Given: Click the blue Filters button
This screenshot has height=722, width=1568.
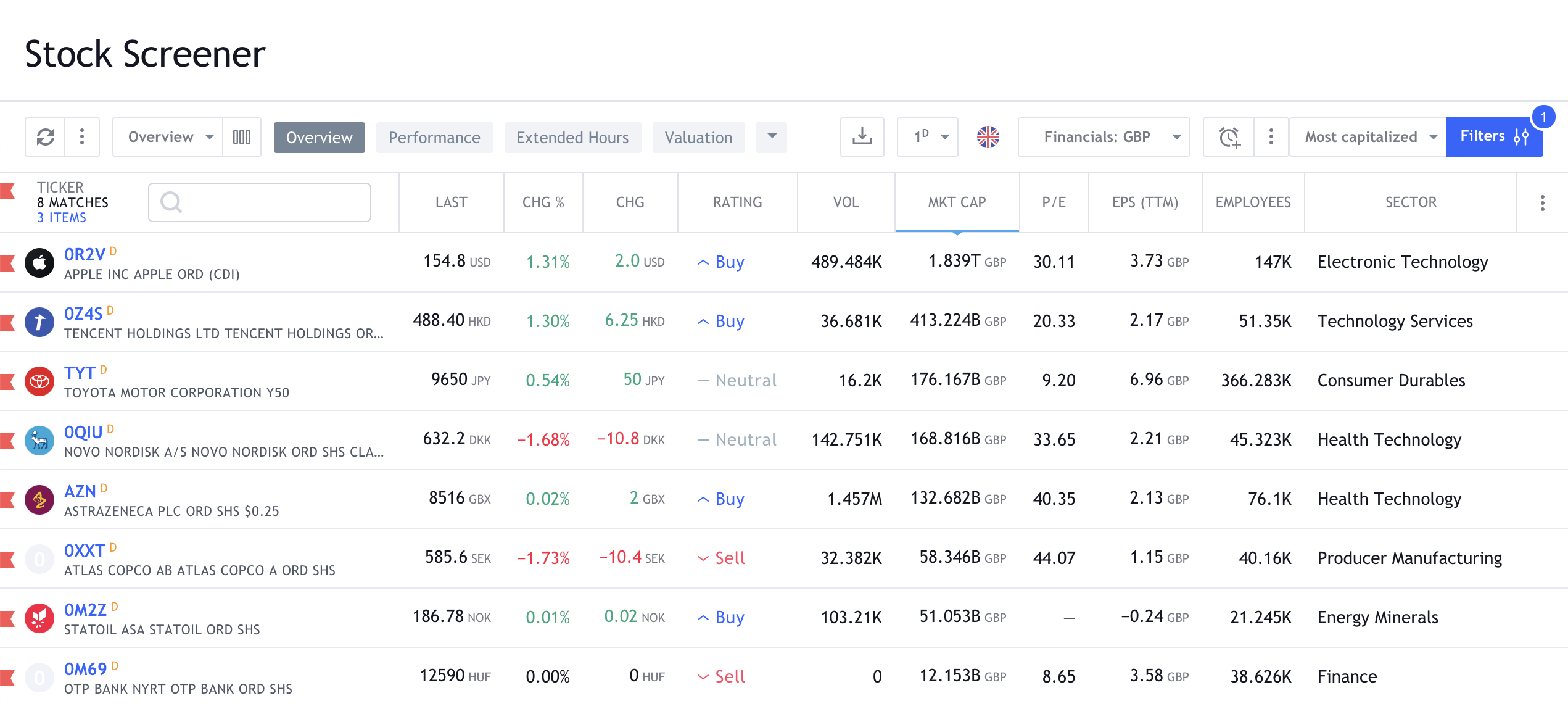Looking at the screenshot, I should [x=1493, y=137].
